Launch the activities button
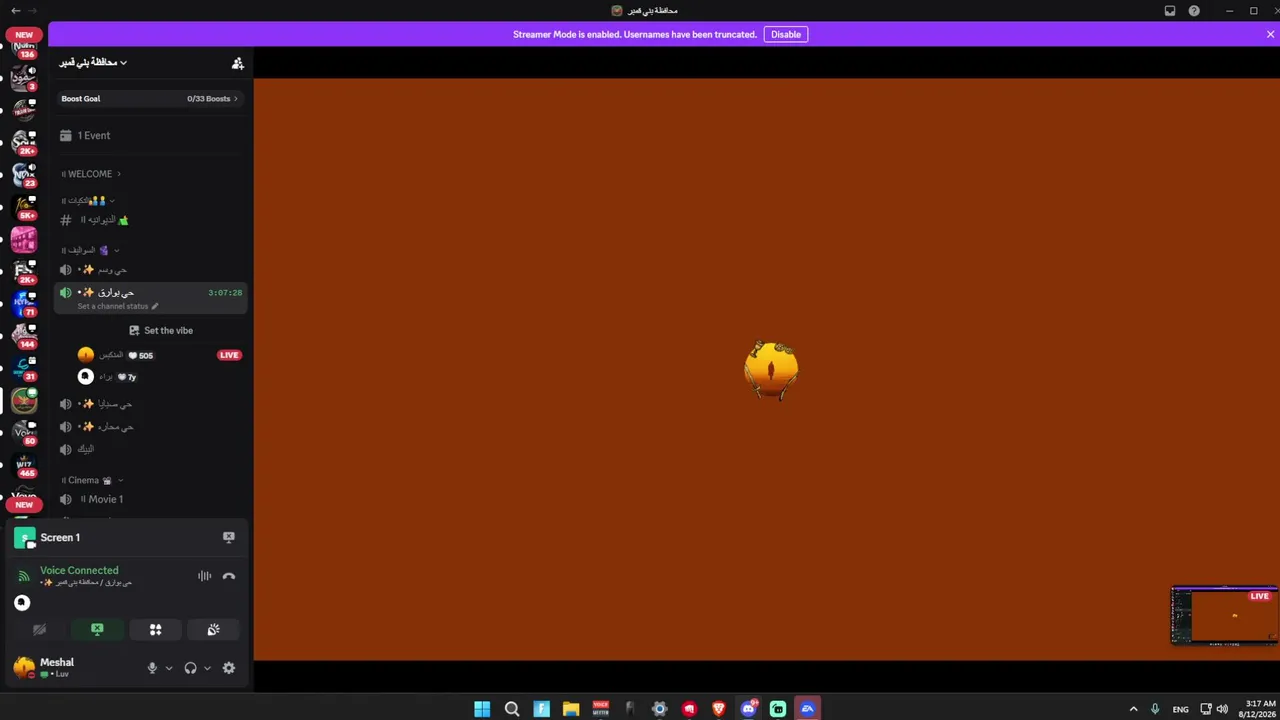This screenshot has height=720, width=1280. pyautogui.click(x=155, y=630)
